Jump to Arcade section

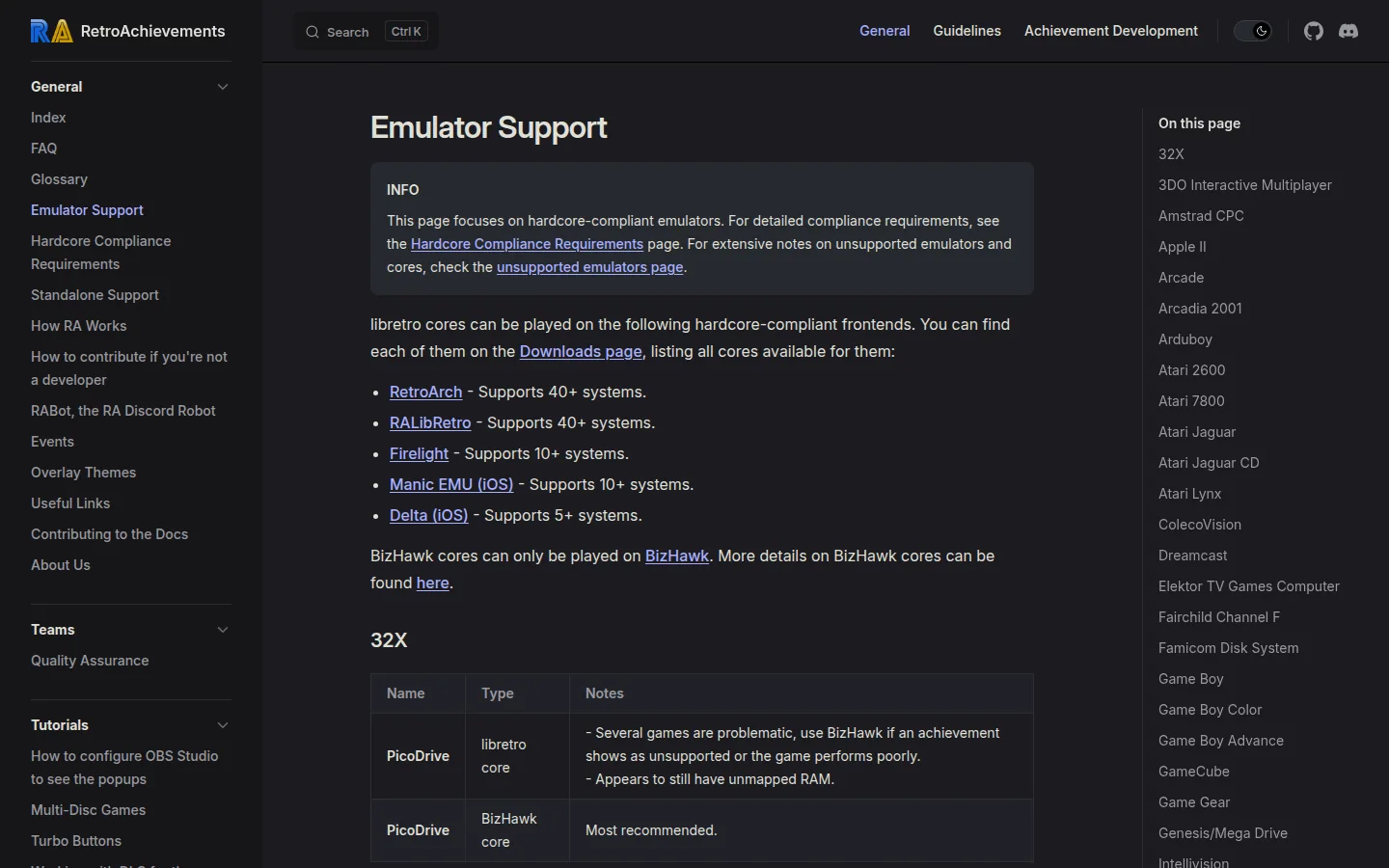point(1182,278)
